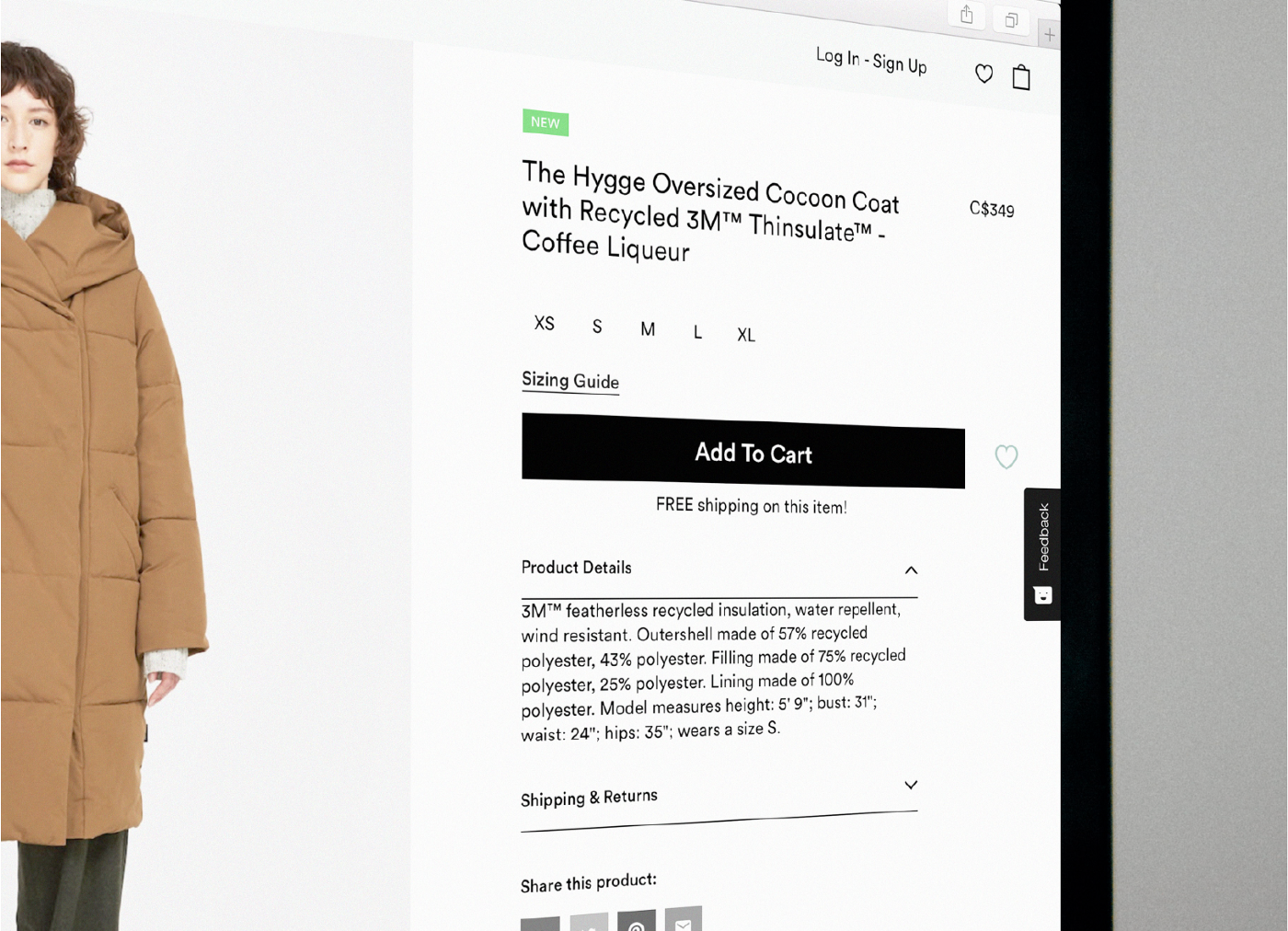This screenshot has width=1288, height=931.
Task: Open a new browser tab with plus
Action: tap(1049, 35)
